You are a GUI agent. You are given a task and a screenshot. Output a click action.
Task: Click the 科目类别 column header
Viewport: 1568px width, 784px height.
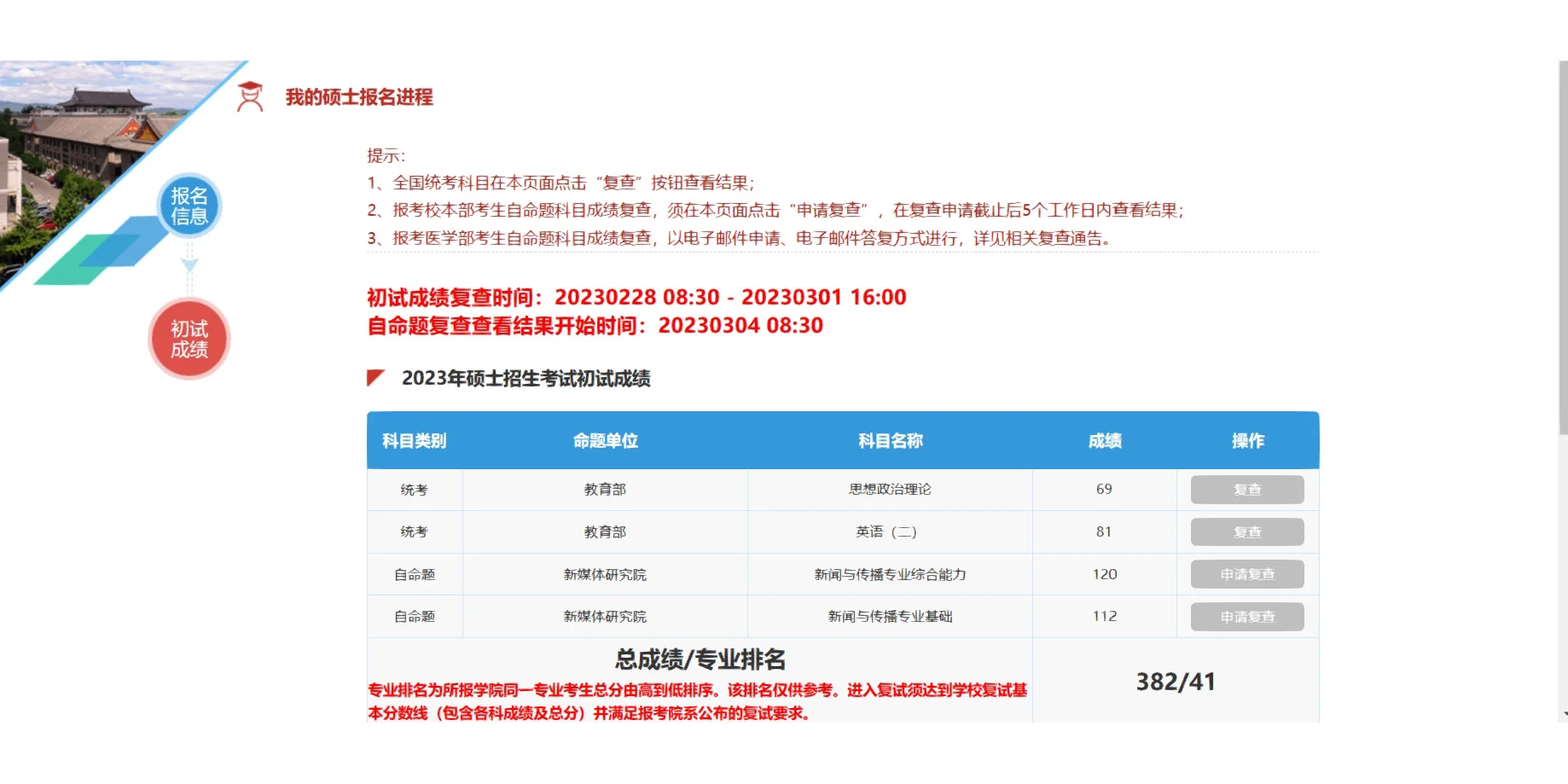[x=415, y=441]
